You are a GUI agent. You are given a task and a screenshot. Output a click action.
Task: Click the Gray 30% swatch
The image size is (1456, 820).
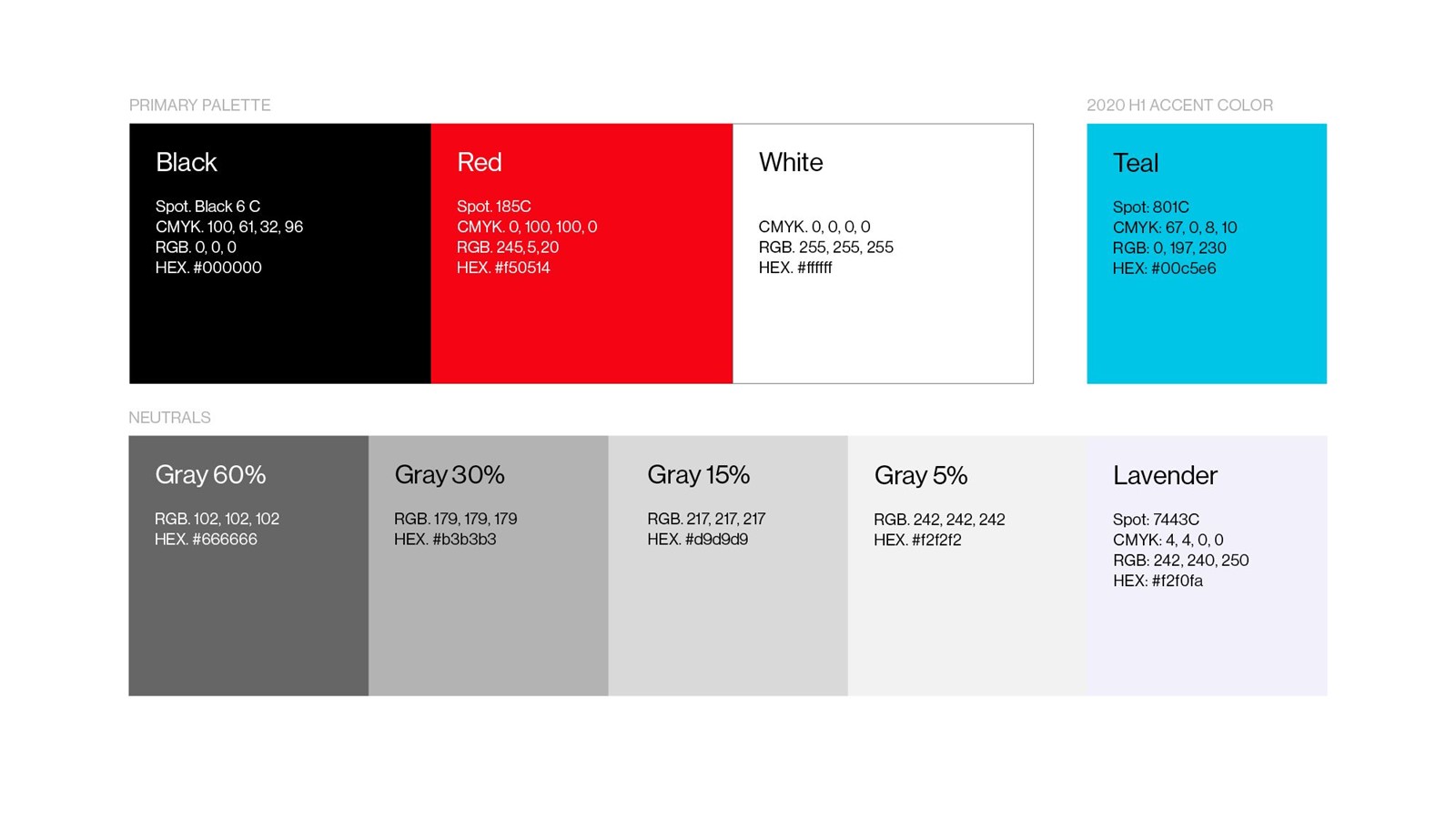pos(489,565)
